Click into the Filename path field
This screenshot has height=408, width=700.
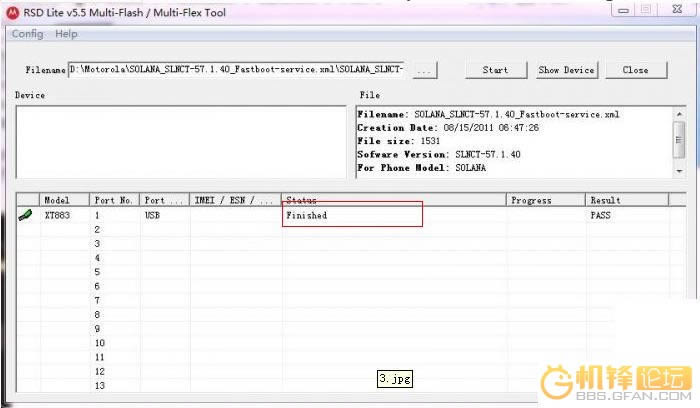click(237, 70)
